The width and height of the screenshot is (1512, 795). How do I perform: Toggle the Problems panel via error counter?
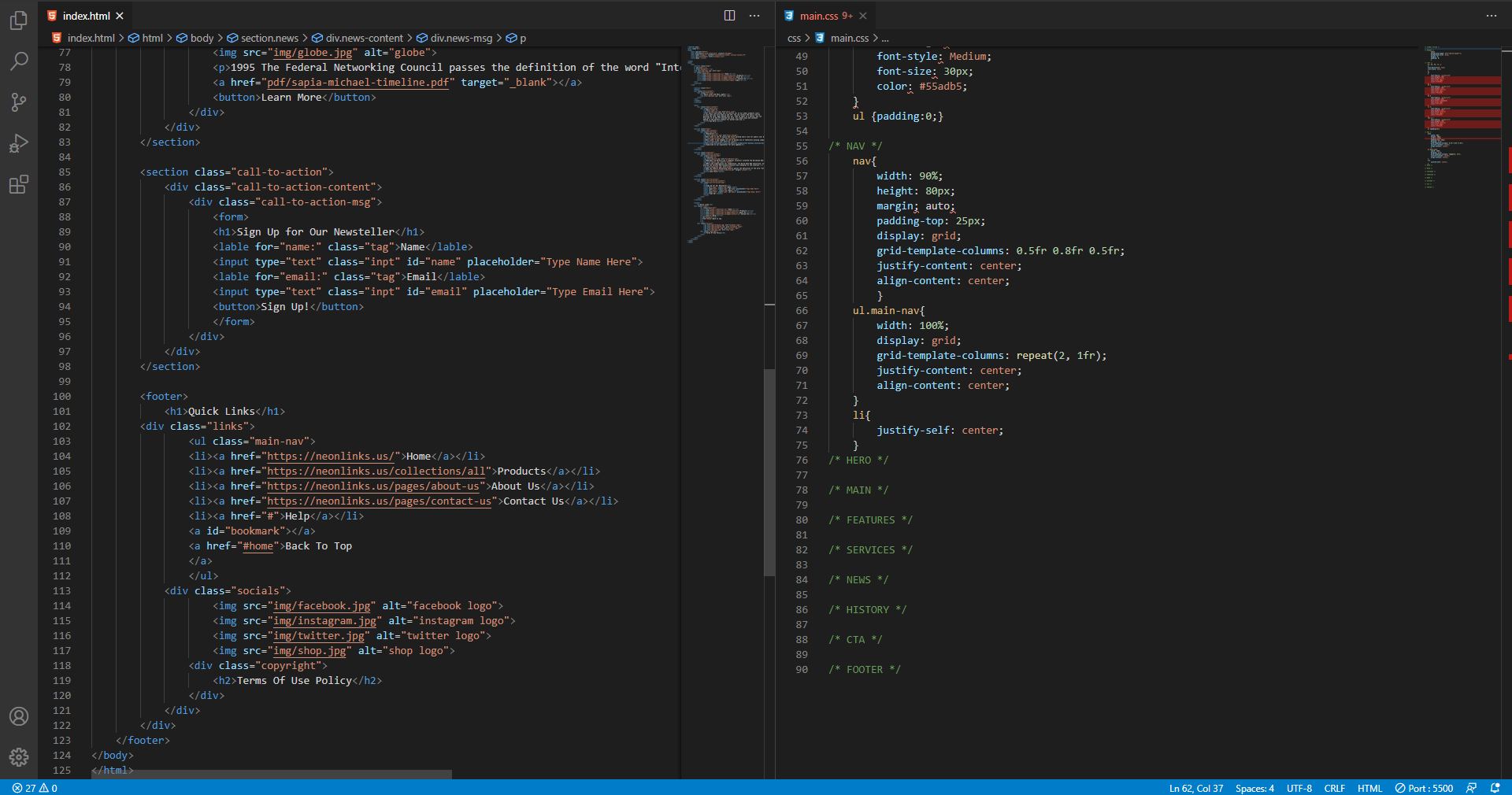[28, 788]
